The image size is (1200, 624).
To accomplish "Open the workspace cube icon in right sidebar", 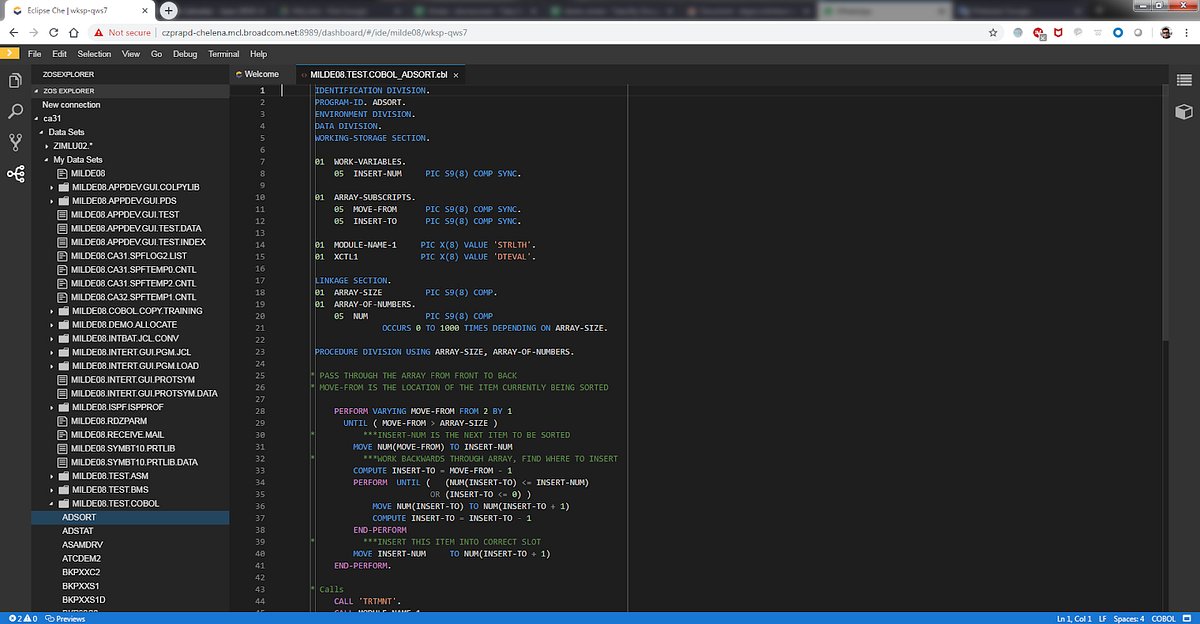I will pyautogui.click(x=1184, y=111).
